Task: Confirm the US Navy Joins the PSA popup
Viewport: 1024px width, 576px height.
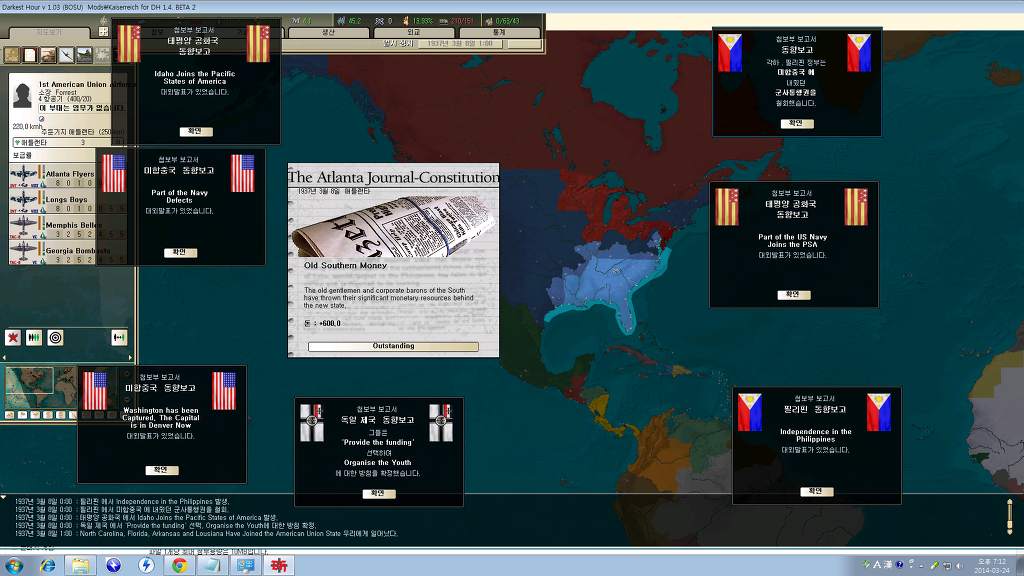Action: click(793, 295)
